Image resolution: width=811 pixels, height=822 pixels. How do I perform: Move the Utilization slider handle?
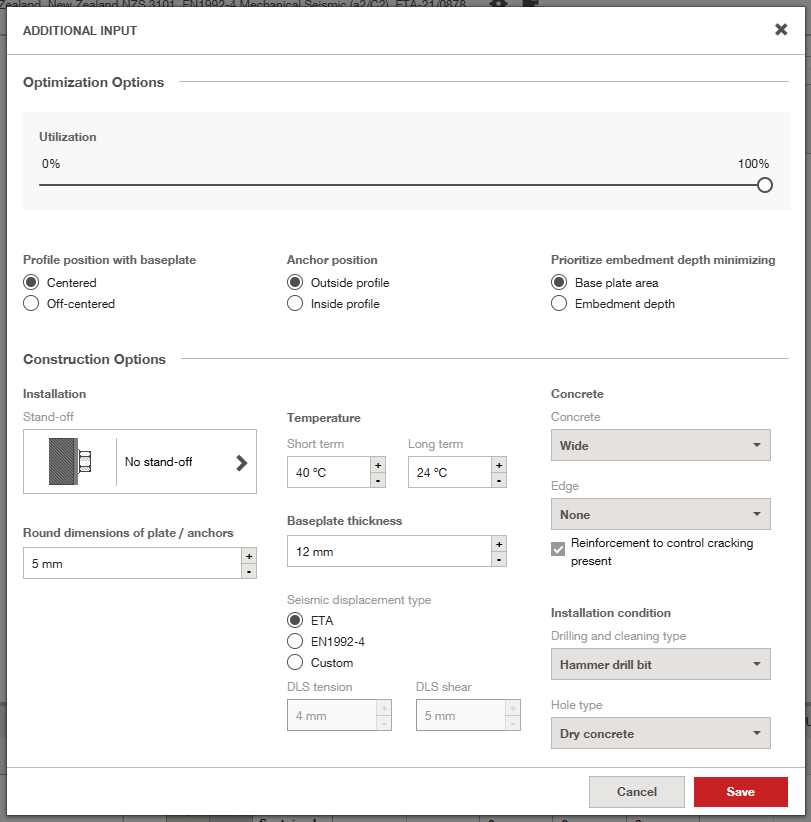click(x=764, y=185)
